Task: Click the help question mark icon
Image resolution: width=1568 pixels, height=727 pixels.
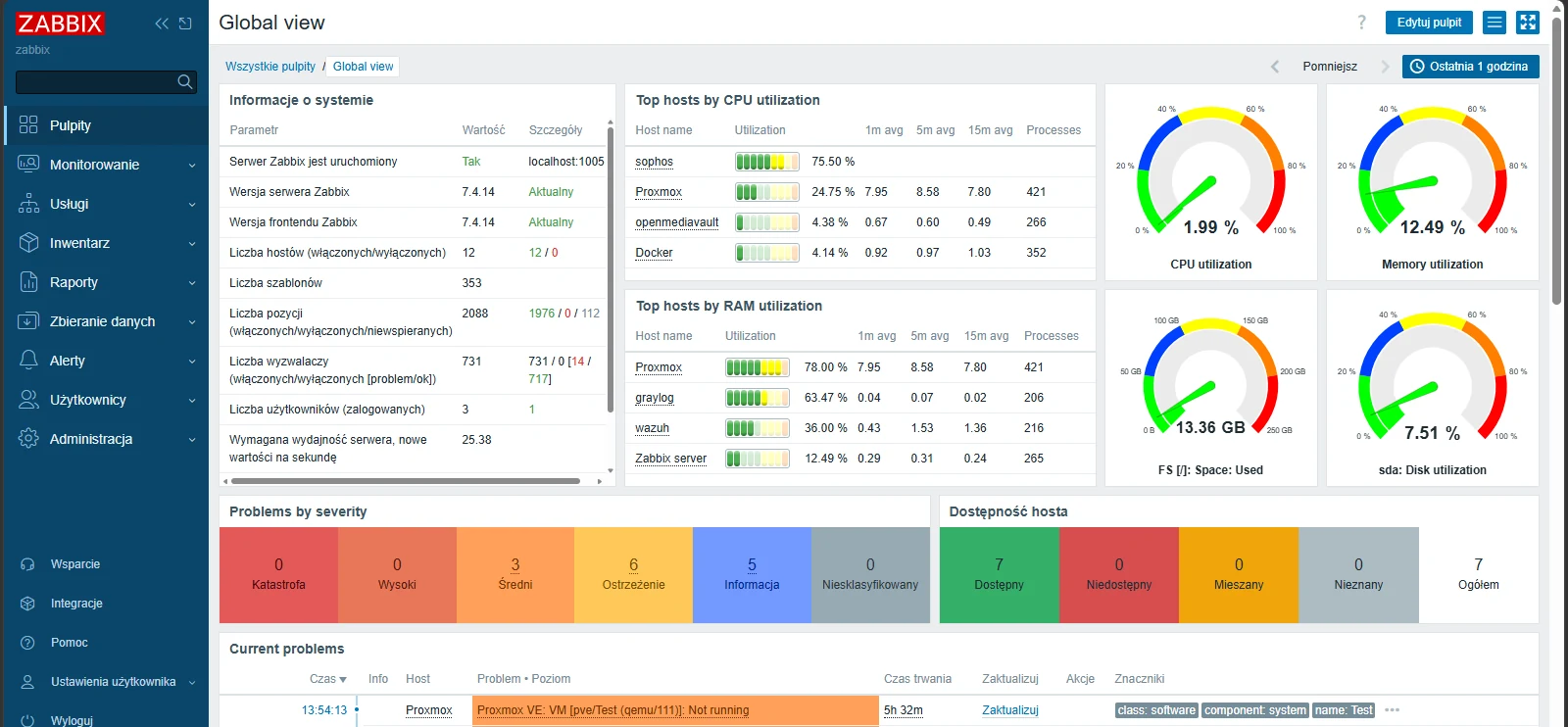Action: (1361, 23)
